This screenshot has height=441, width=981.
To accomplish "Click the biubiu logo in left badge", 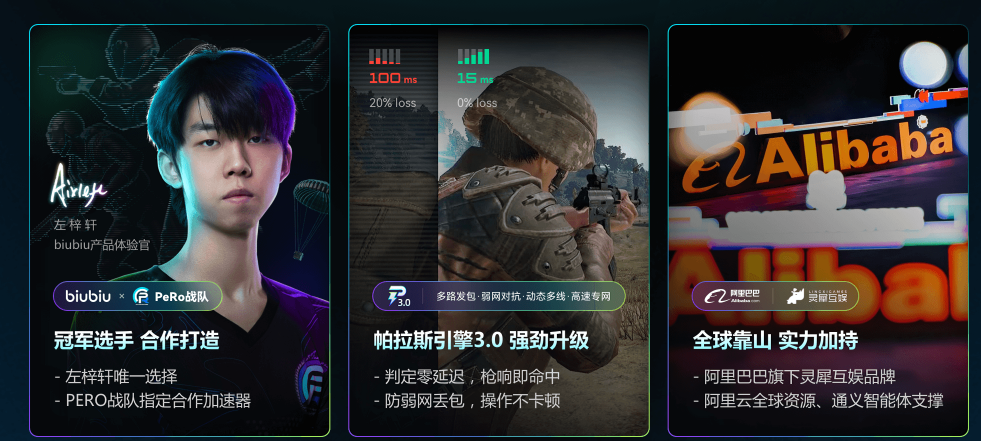I will 88,296.
